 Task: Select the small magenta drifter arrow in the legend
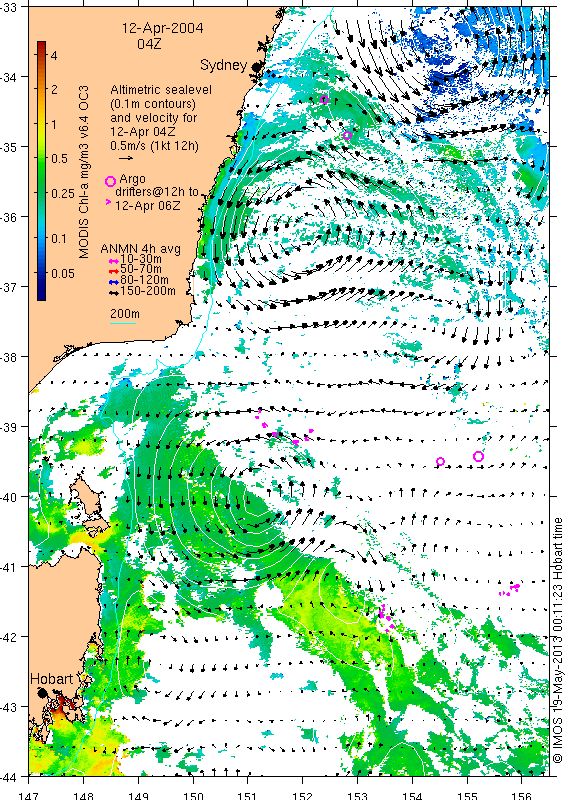[108, 202]
